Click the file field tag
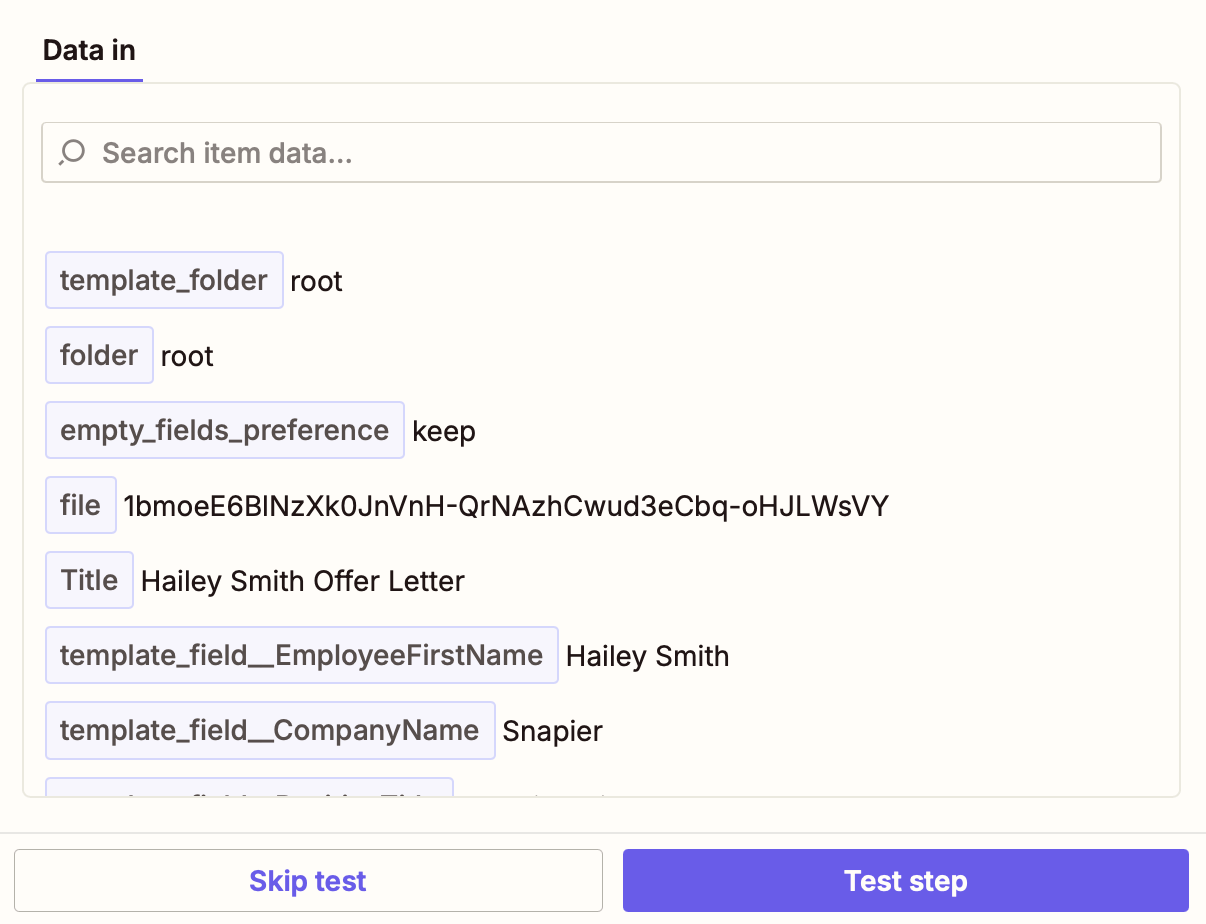This screenshot has width=1206, height=924. coord(81,505)
